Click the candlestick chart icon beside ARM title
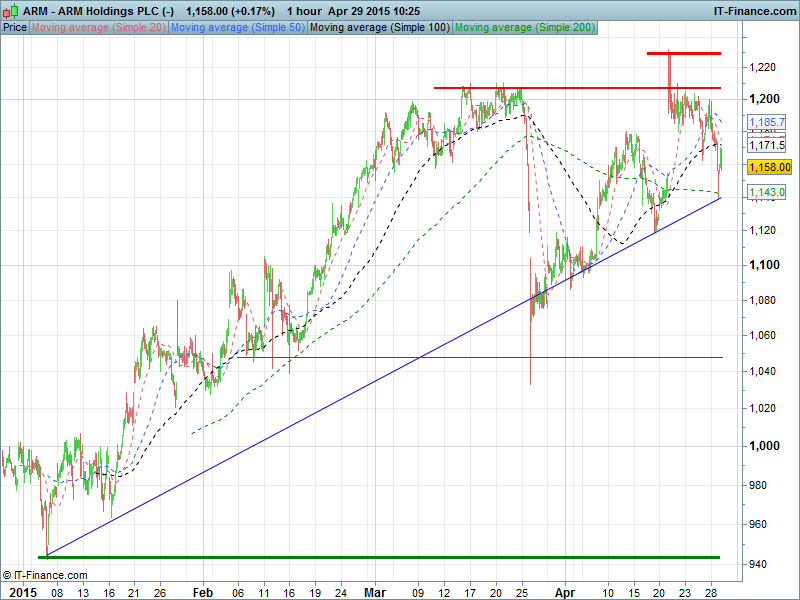This screenshot has width=800, height=600. click(x=11, y=11)
